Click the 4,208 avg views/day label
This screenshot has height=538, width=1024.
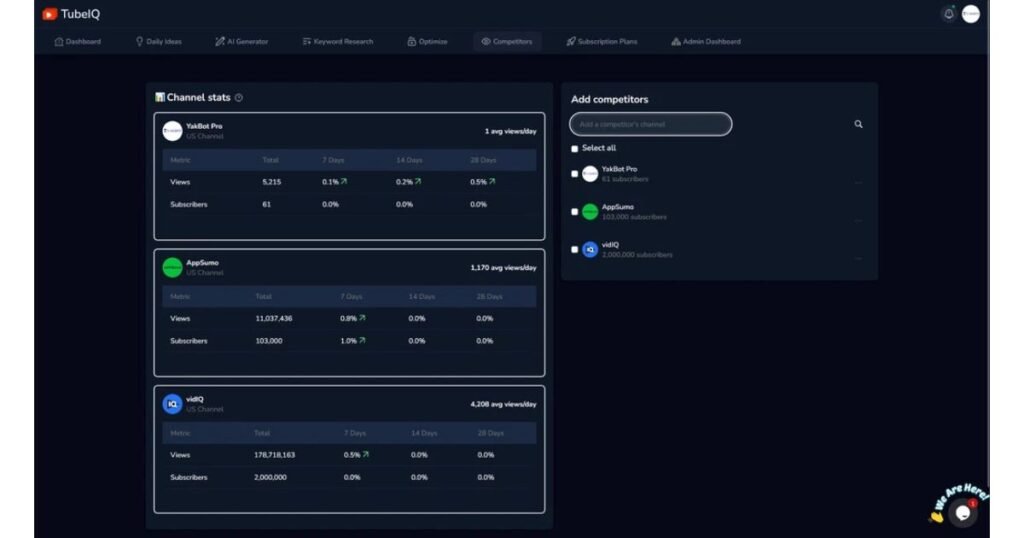click(x=504, y=404)
